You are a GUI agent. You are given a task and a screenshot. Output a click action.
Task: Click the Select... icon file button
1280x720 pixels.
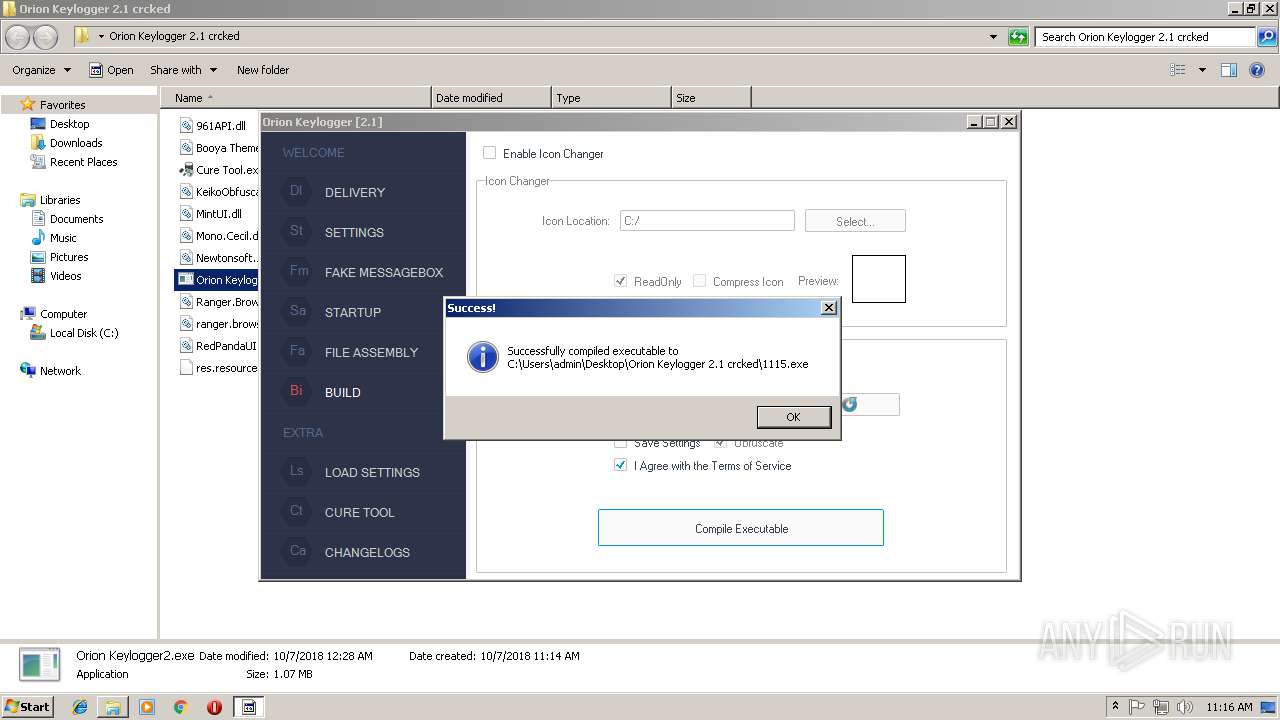[x=855, y=221]
